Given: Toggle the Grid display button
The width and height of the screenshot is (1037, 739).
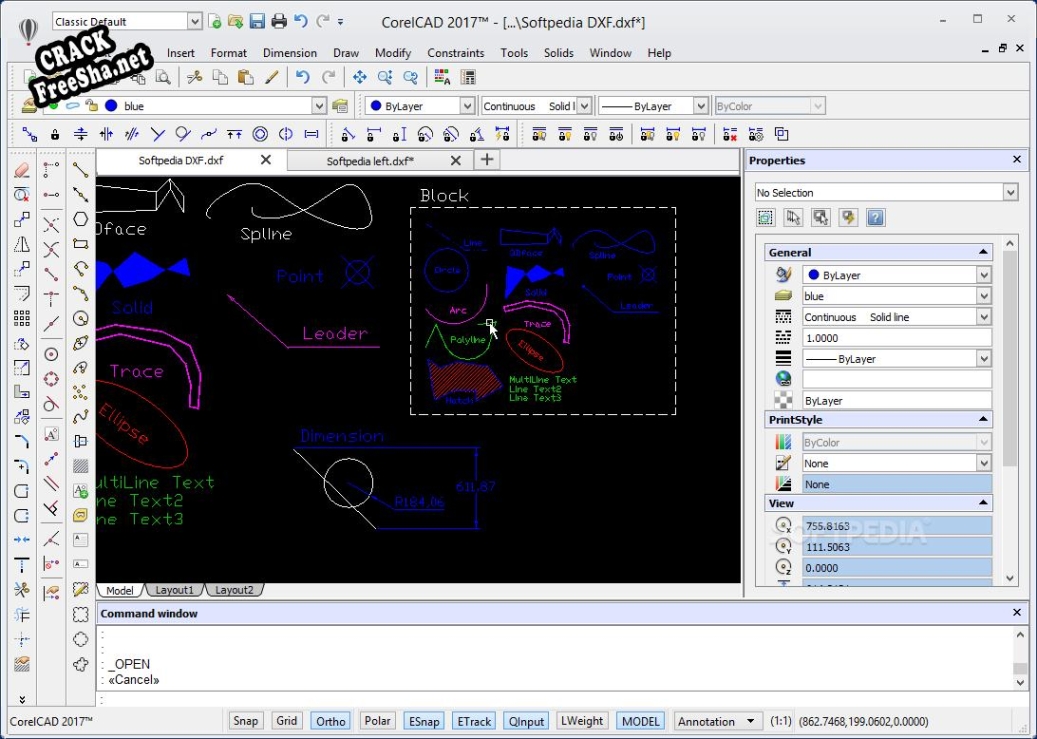Looking at the screenshot, I should [287, 721].
